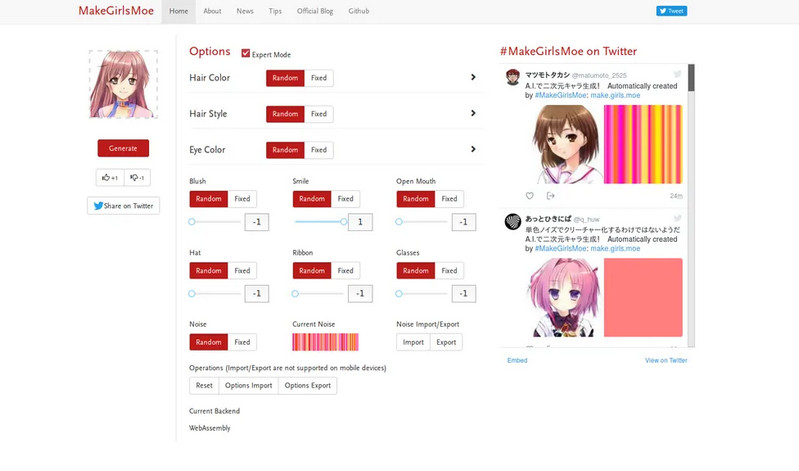Open the Embed link

tap(517, 360)
